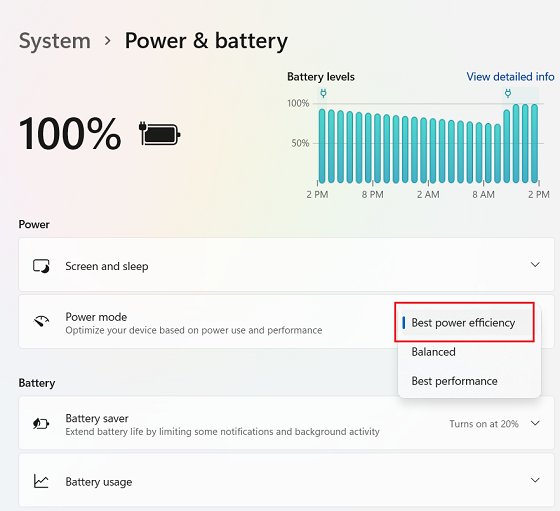
Task: Go back to System in breadcrumb
Action: coord(55,41)
